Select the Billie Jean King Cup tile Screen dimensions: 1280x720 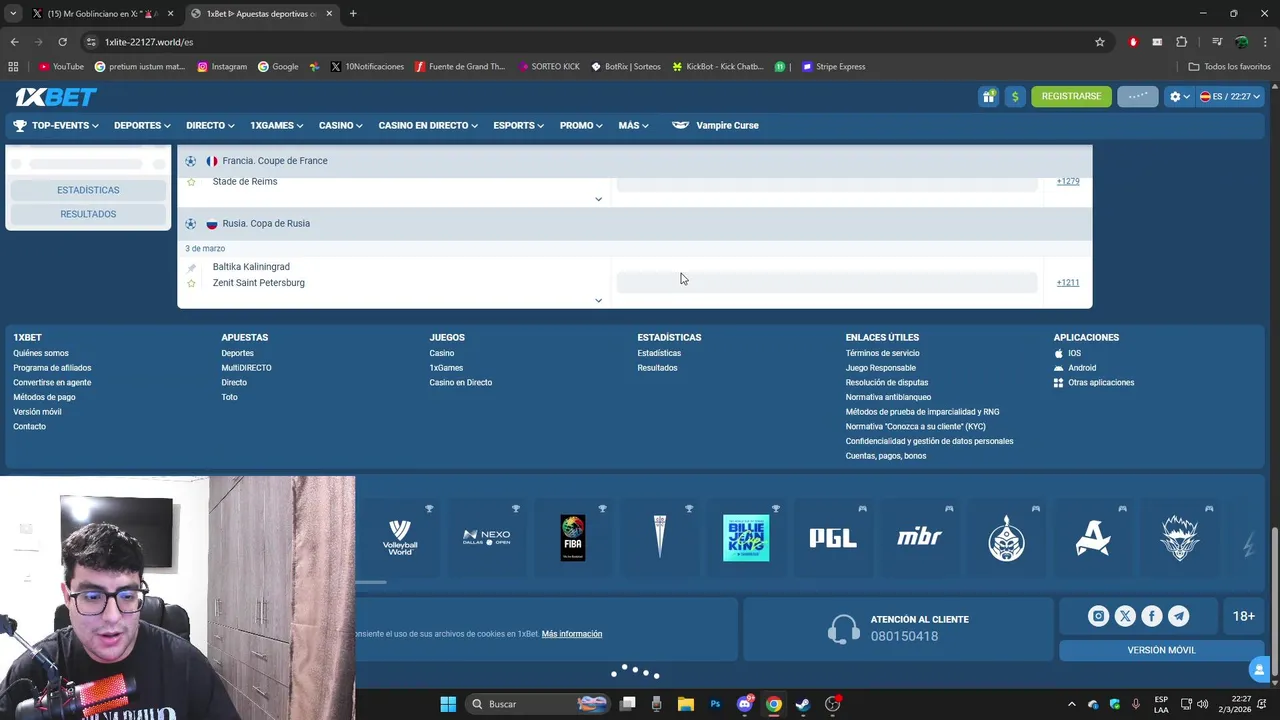tap(746, 538)
